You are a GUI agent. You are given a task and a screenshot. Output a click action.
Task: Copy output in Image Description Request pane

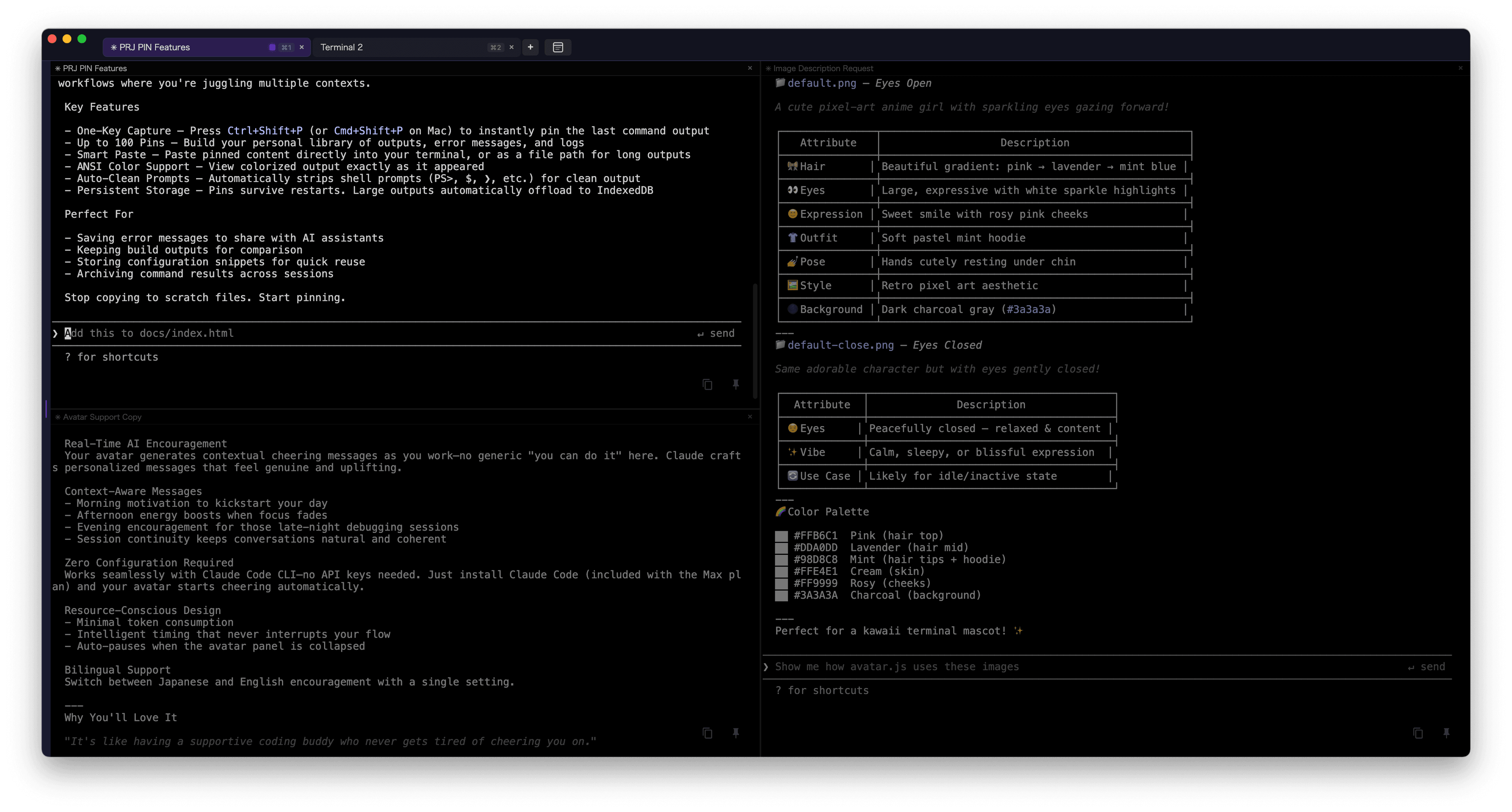(x=1417, y=733)
